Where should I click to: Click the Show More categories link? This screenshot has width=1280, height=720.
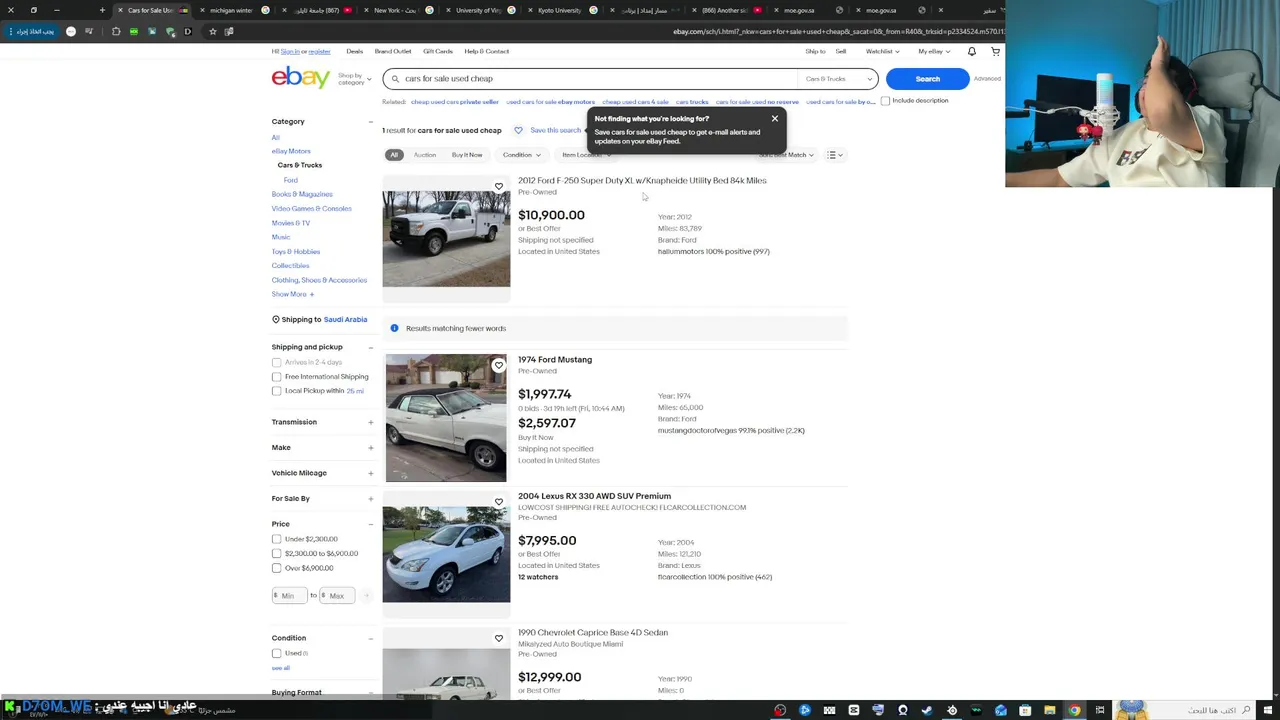click(292, 294)
